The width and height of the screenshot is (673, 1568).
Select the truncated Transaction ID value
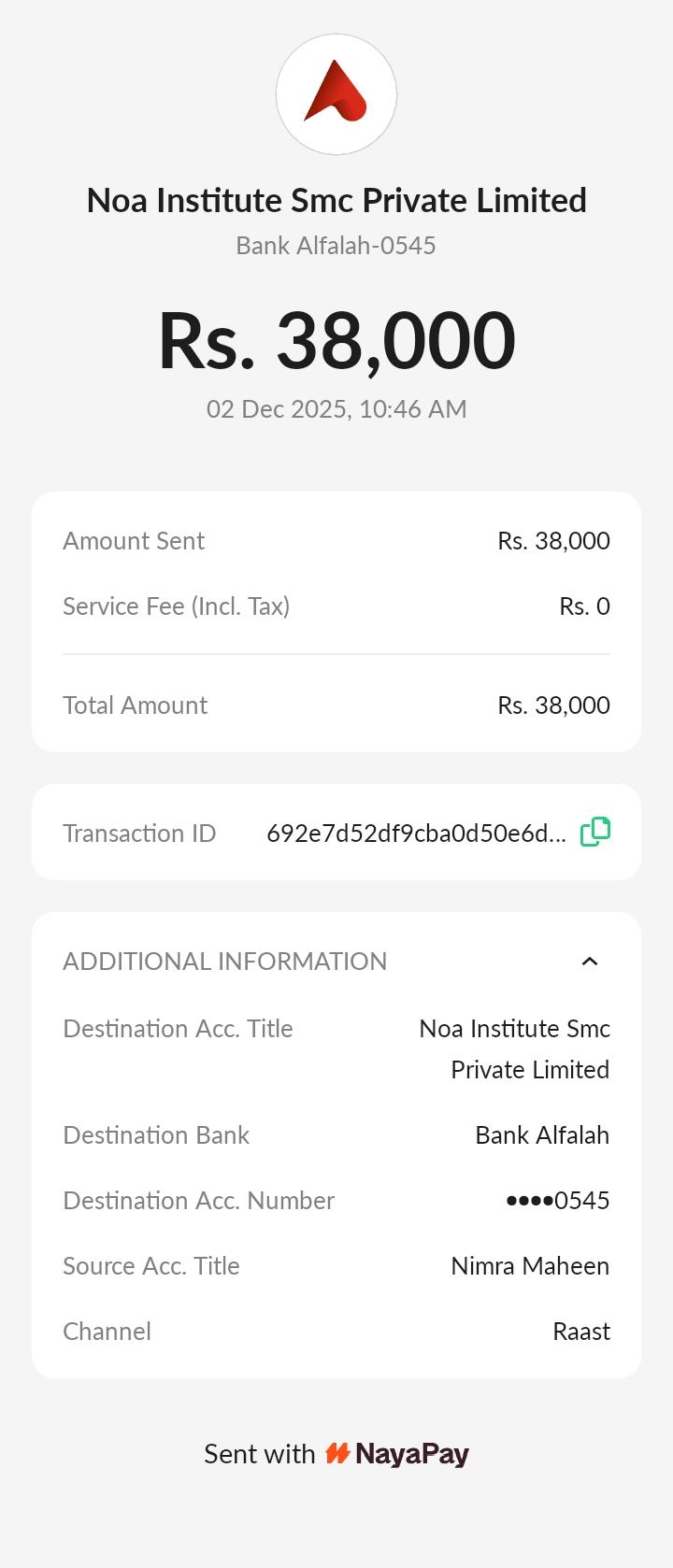tap(416, 834)
